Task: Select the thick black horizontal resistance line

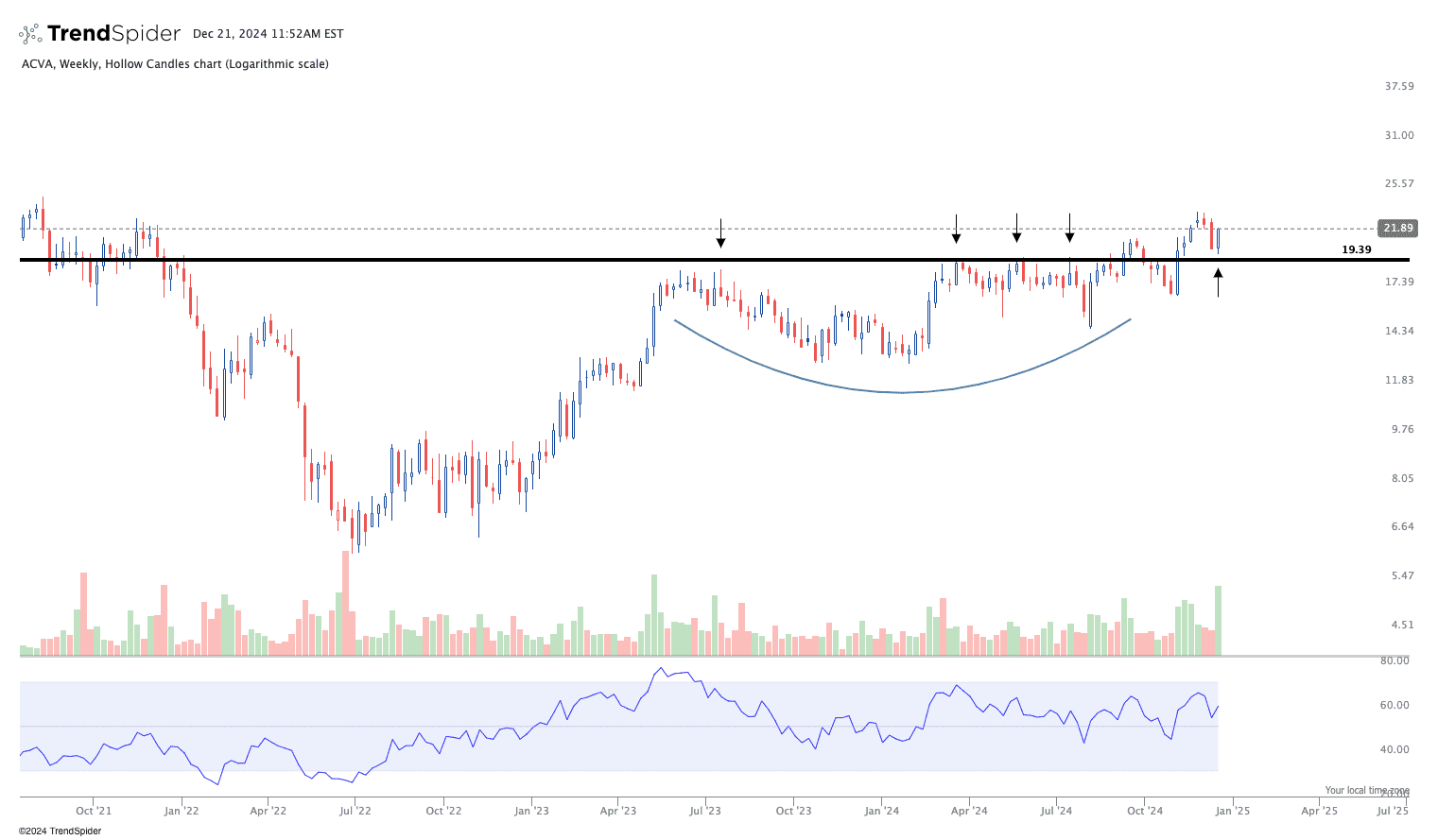Action: tap(567, 260)
